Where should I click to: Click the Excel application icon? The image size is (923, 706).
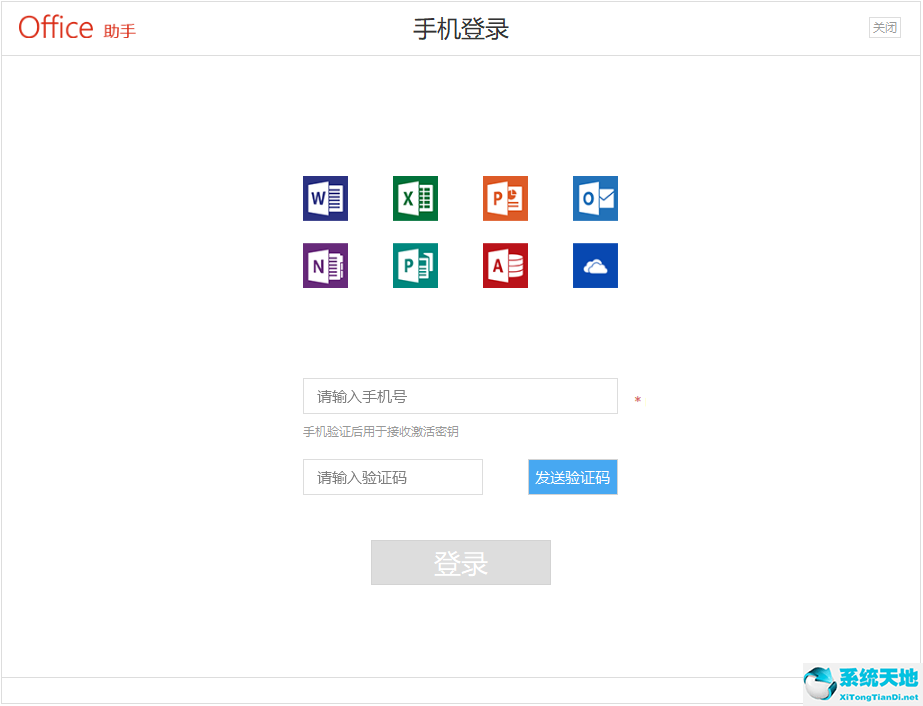coord(415,198)
